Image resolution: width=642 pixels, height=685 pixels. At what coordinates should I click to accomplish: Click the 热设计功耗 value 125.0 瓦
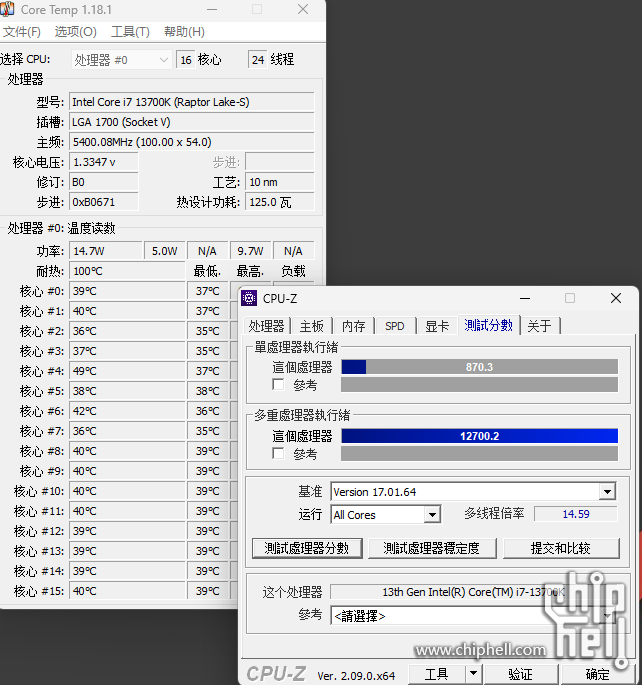[x=280, y=202]
